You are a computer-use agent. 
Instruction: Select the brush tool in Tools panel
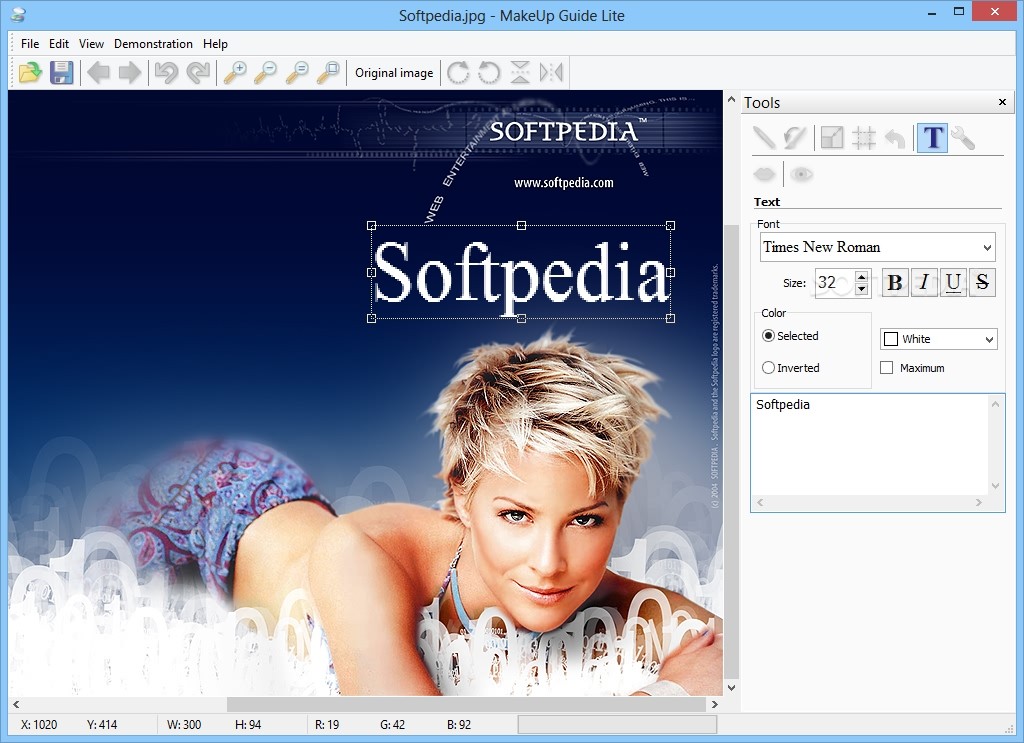[x=795, y=138]
